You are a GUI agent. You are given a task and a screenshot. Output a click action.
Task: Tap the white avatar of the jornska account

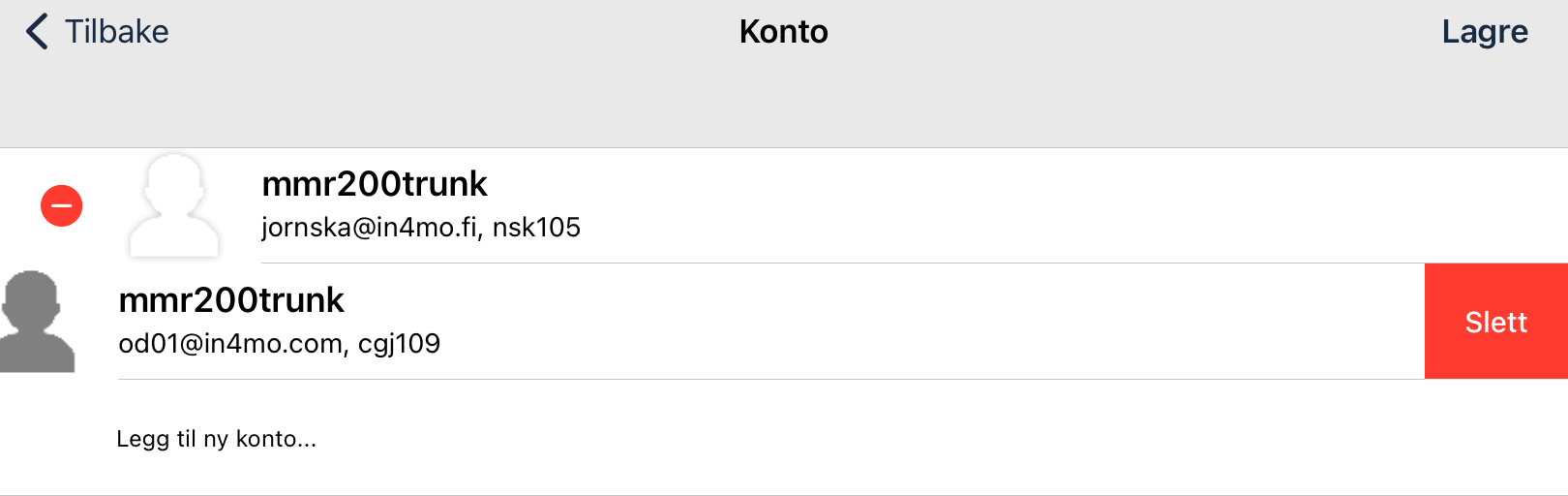coord(174,205)
